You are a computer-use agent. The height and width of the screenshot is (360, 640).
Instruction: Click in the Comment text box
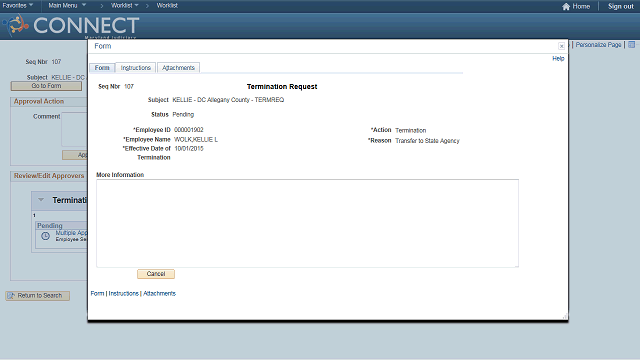tap(74, 129)
